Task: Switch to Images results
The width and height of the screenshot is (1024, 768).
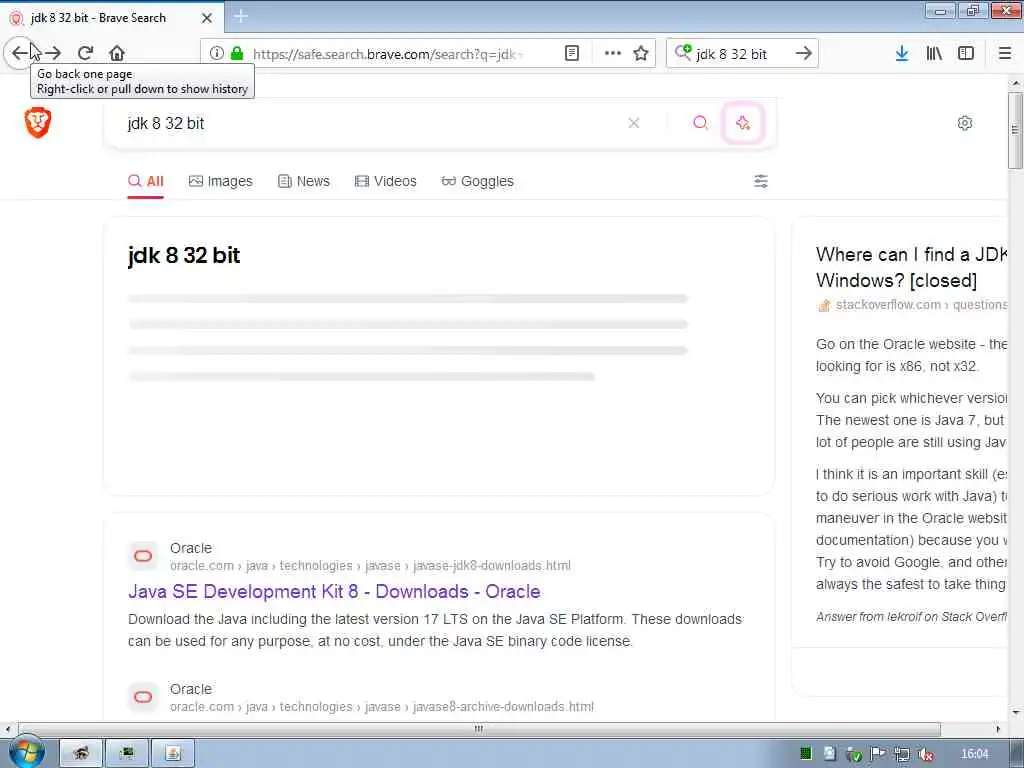Action: 220,181
